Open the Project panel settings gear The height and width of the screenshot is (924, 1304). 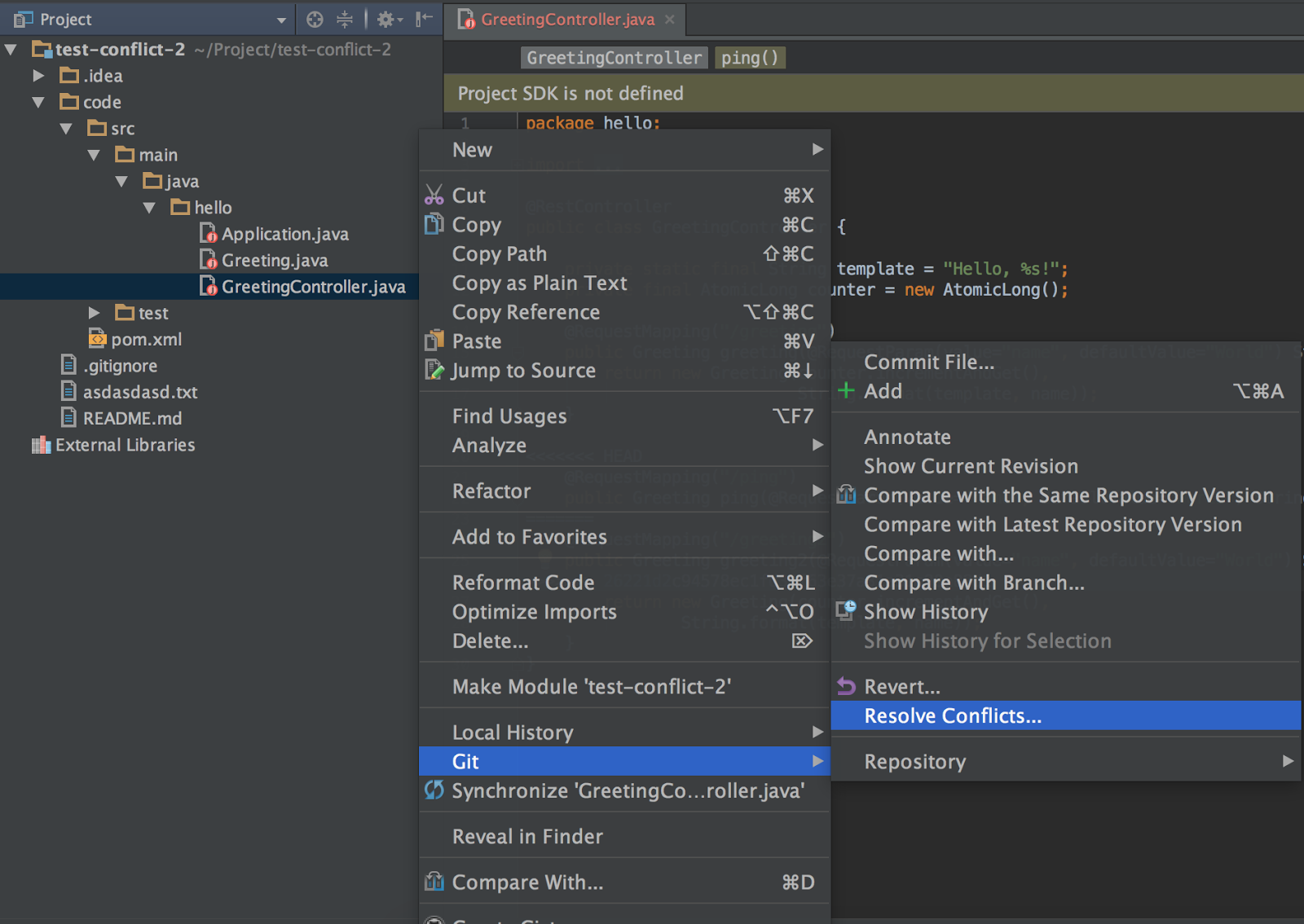tap(386, 19)
